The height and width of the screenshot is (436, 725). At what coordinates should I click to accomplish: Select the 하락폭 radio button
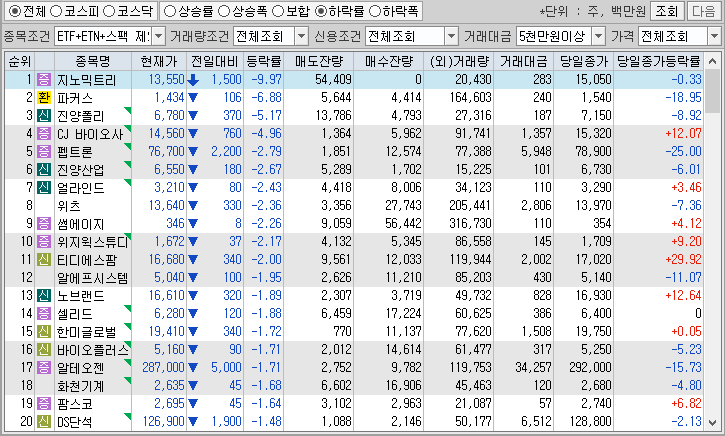(375, 11)
